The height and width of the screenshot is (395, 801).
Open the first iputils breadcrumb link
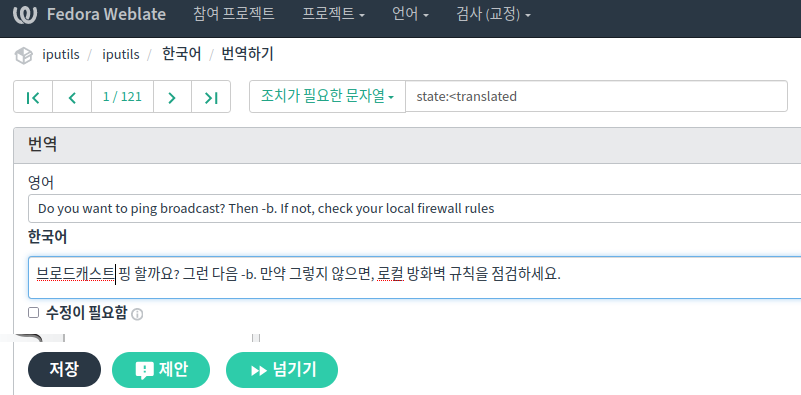[61, 55]
